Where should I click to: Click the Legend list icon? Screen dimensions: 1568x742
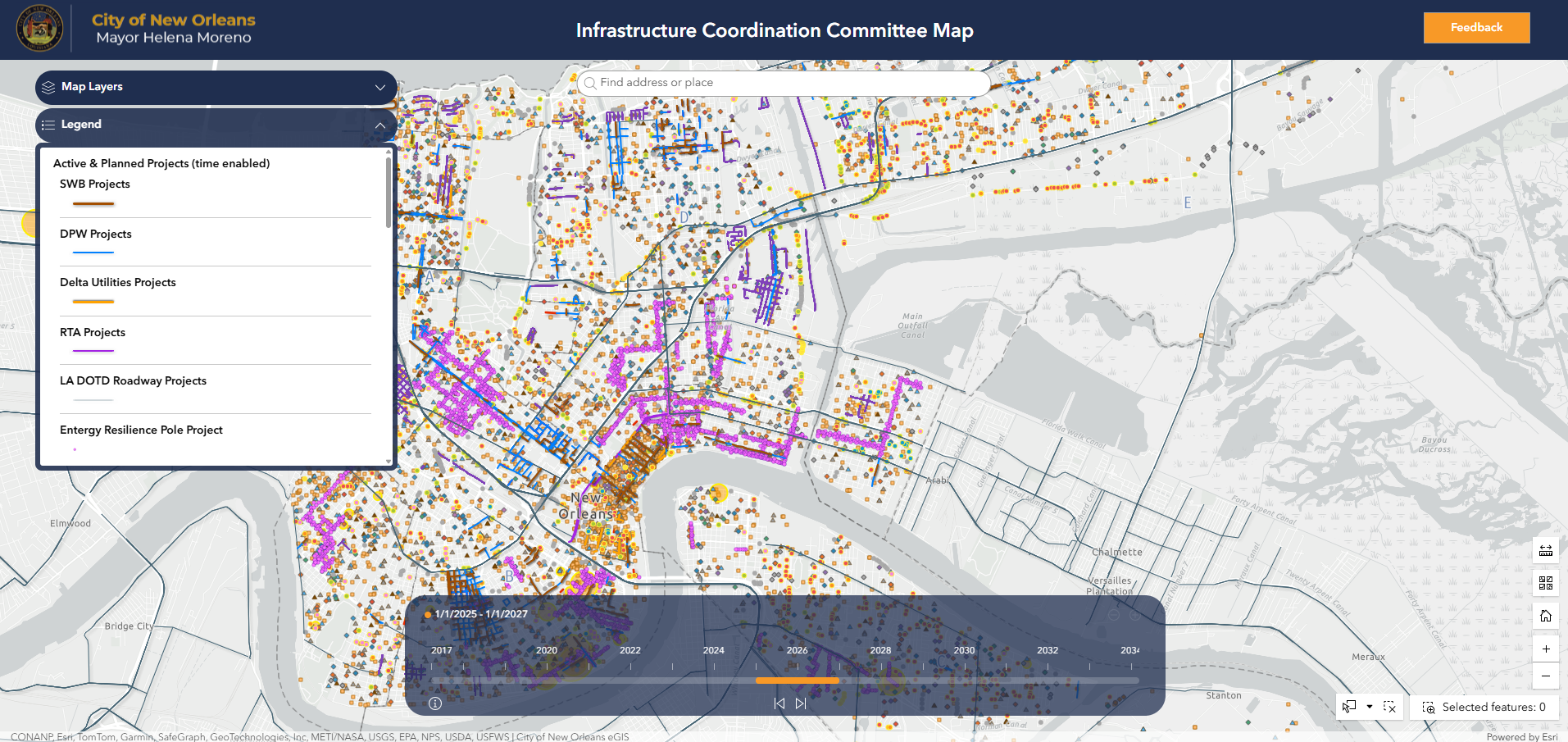click(x=48, y=125)
